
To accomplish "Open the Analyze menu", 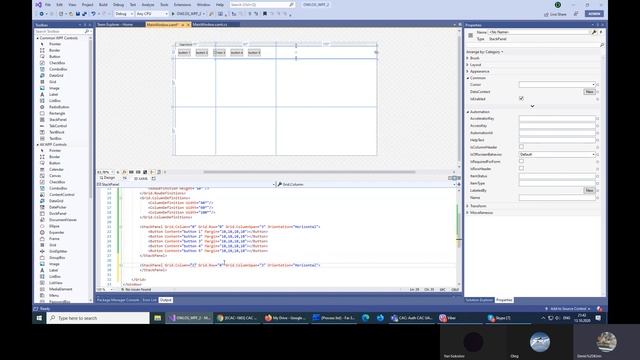I will coord(148,5).
